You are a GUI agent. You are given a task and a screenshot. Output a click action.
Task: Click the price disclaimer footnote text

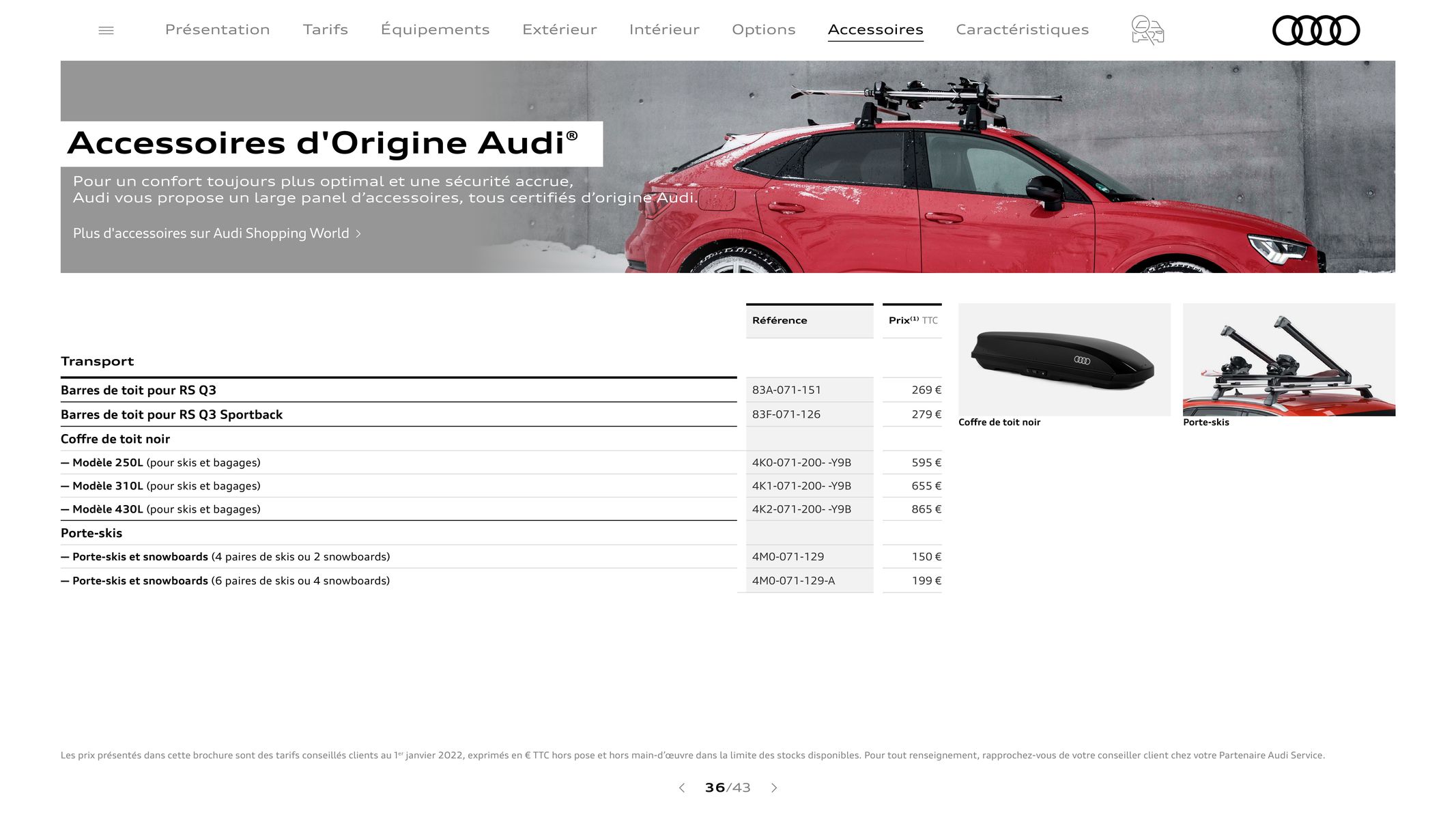(x=692, y=756)
